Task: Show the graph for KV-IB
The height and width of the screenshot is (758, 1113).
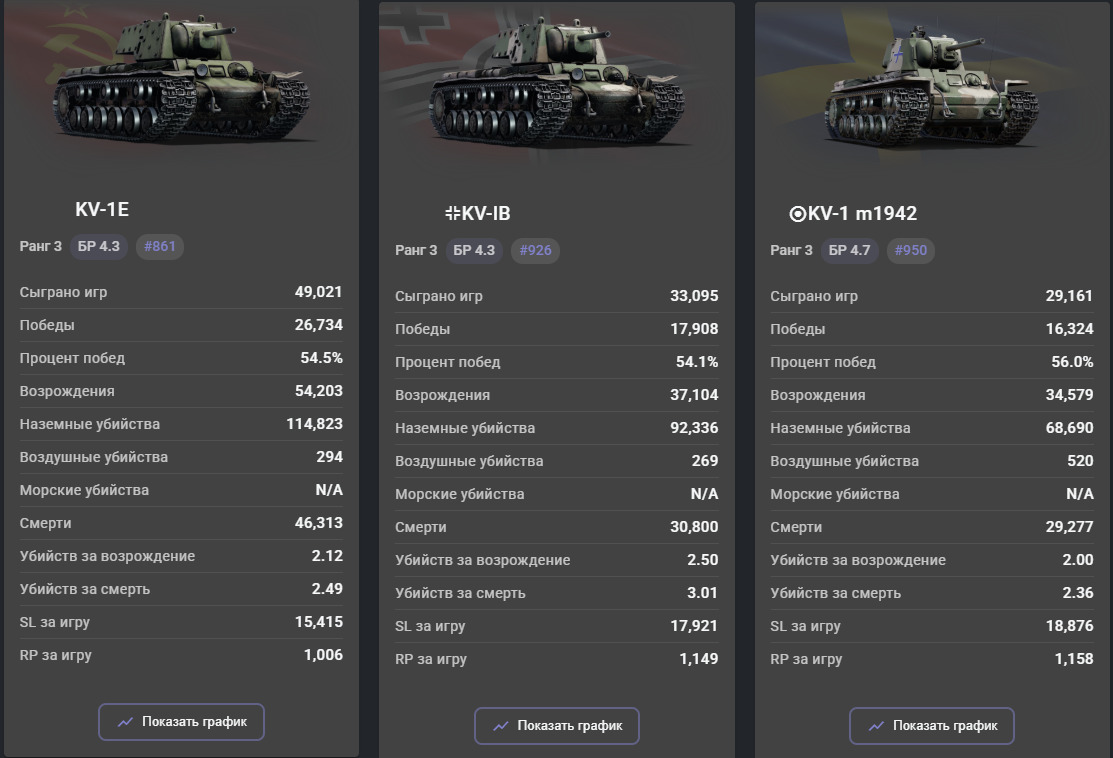Action: click(556, 726)
